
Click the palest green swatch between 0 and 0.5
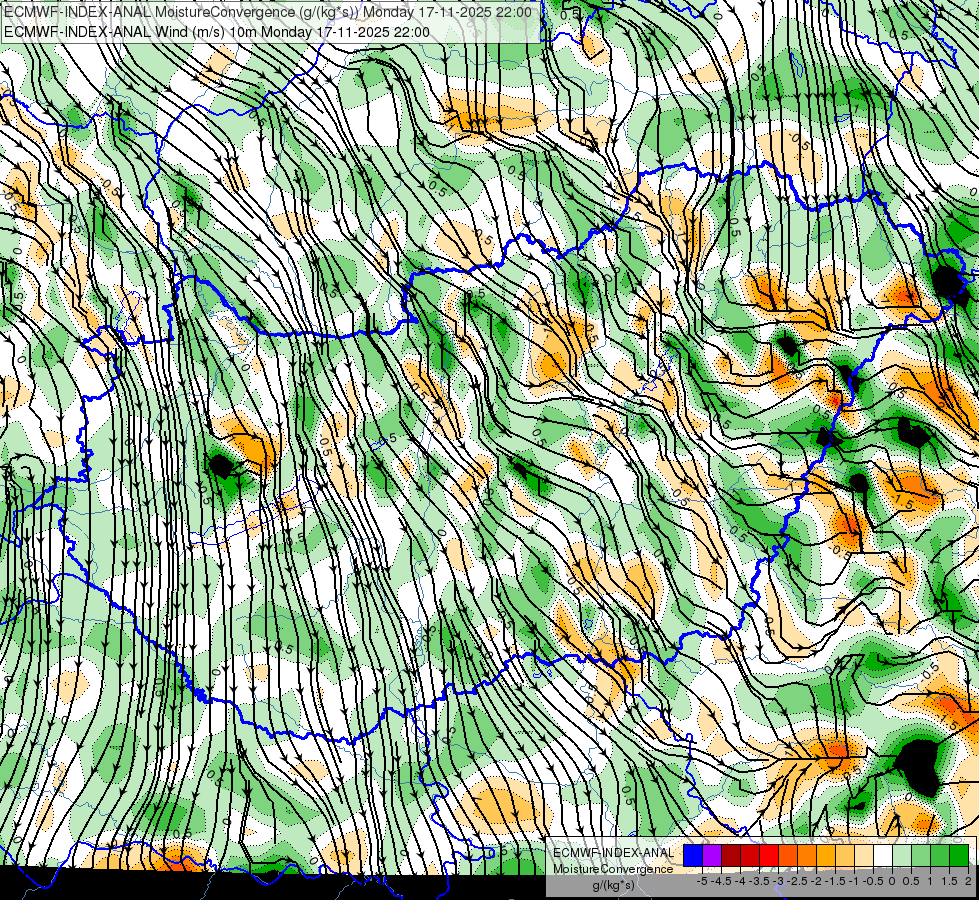[902, 855]
